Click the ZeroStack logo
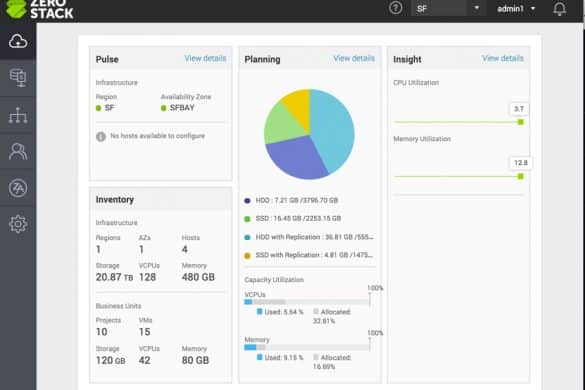Viewport: 585px width, 390px height. (x=39, y=9)
